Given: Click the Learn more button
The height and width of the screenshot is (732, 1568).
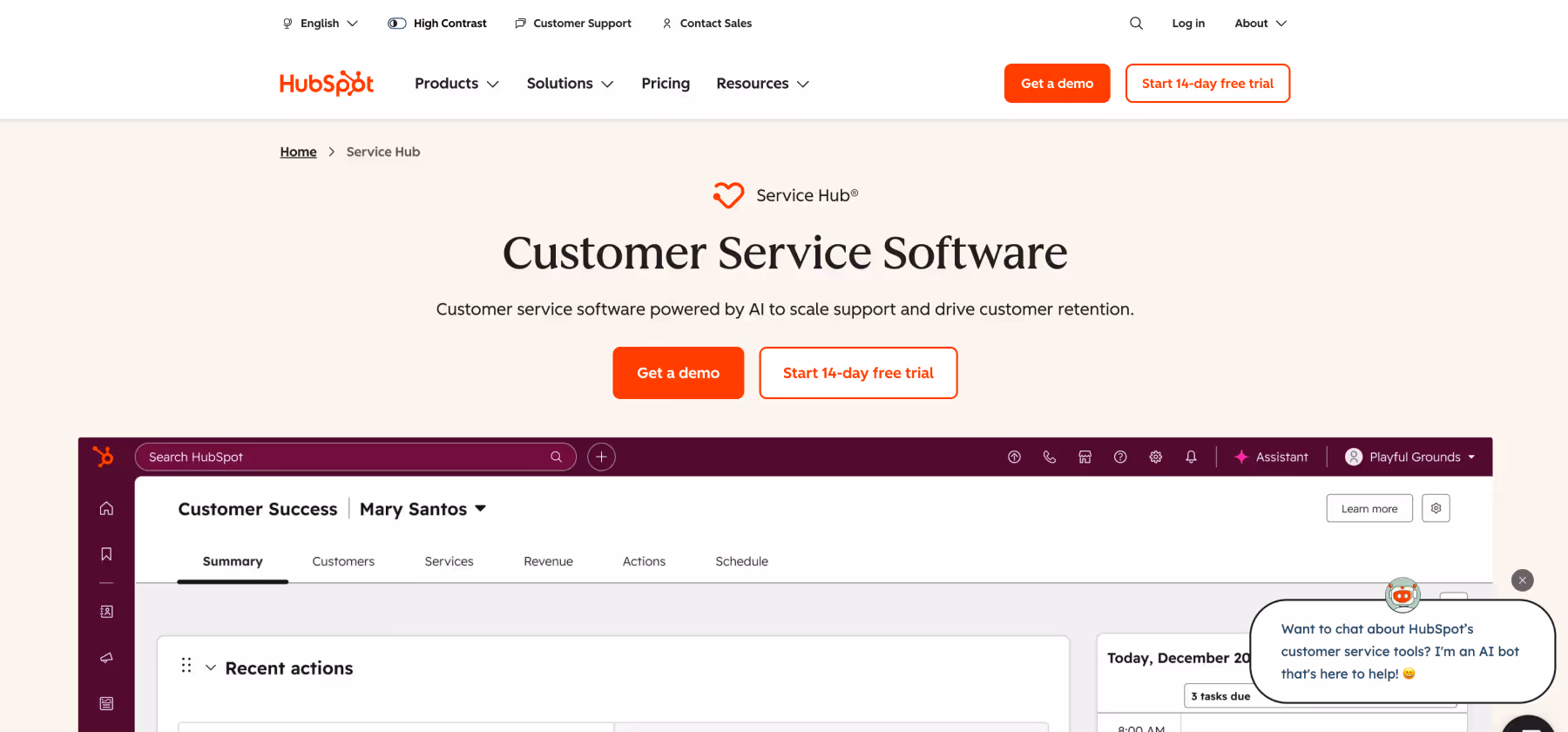Looking at the screenshot, I should pos(1369,509).
